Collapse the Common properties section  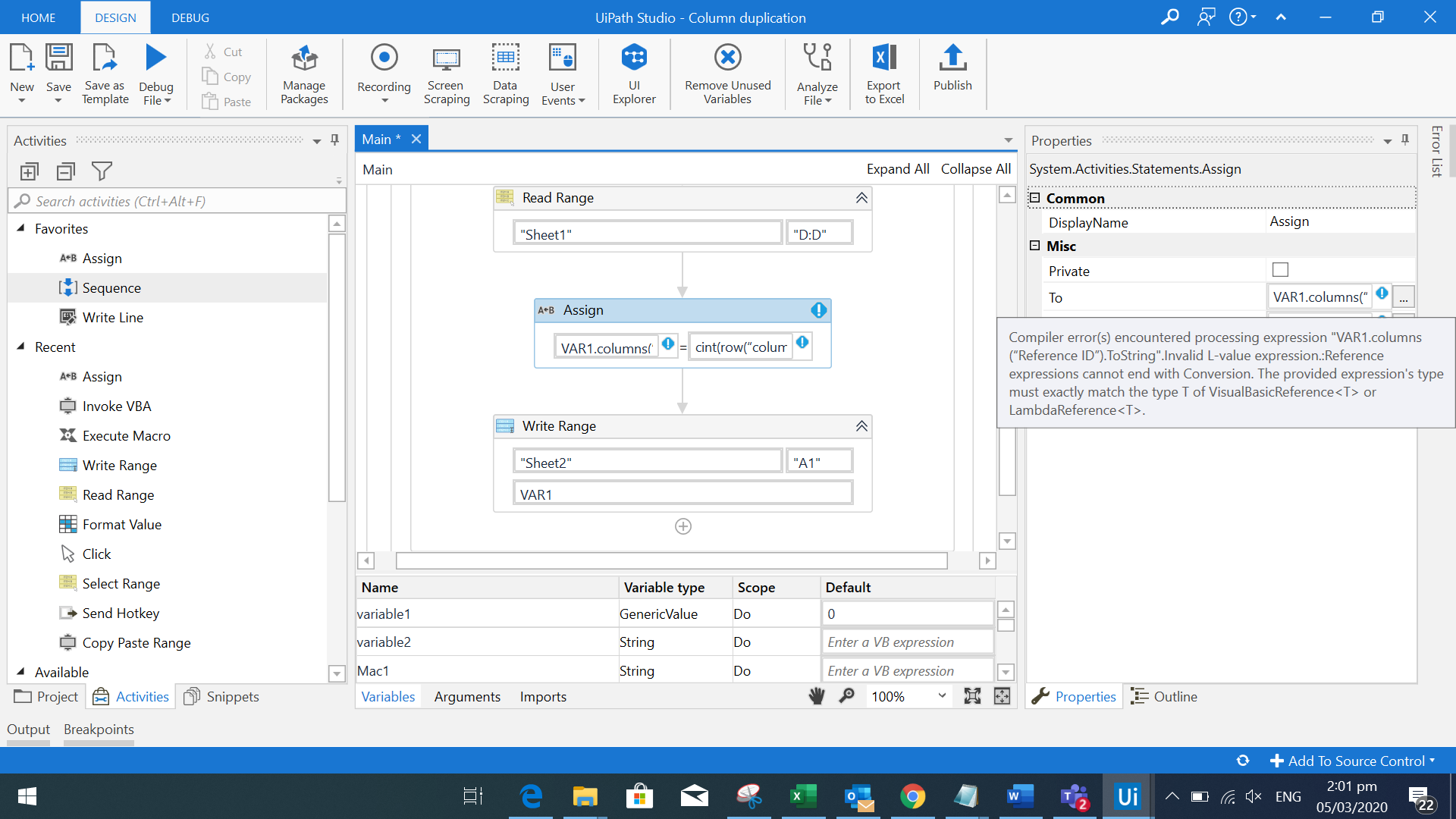pos(1034,198)
